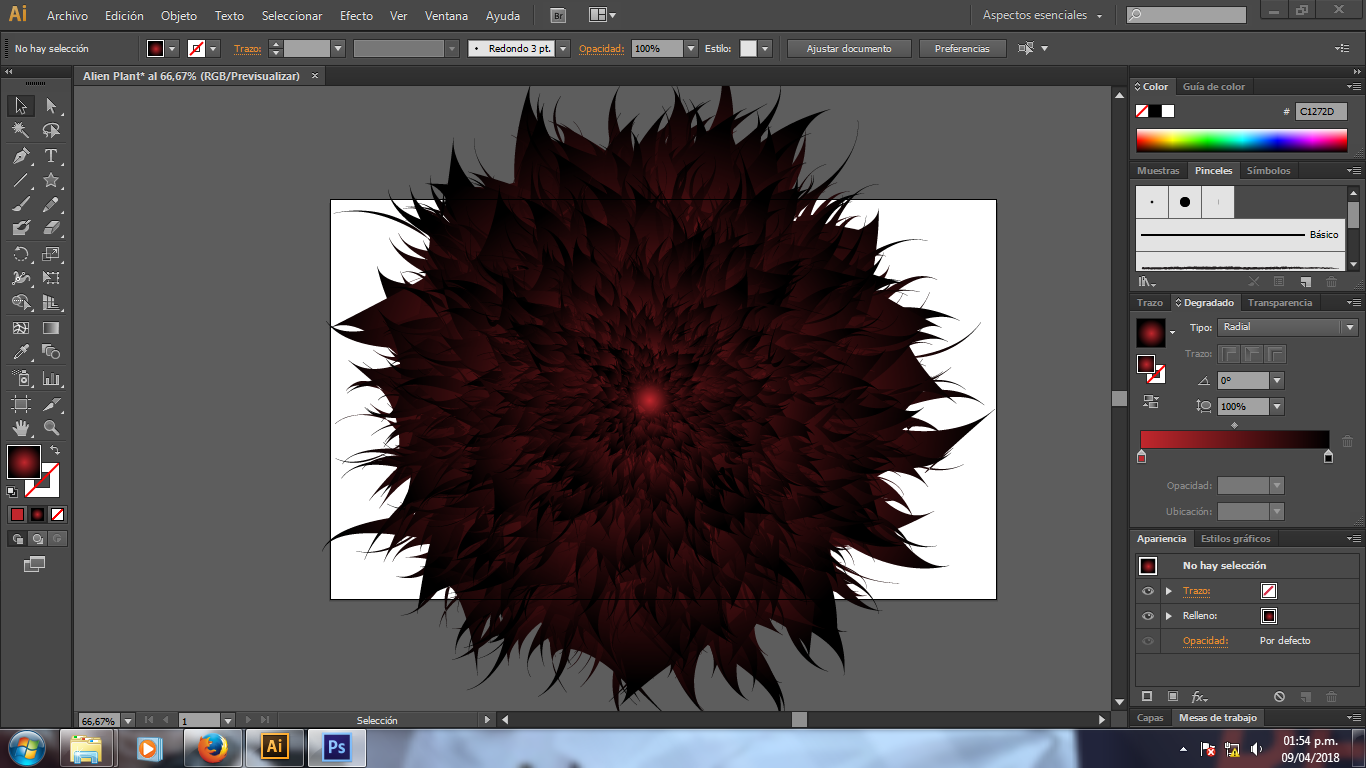Image resolution: width=1366 pixels, height=768 pixels.
Task: Click the fx add effect icon
Action: pyautogui.click(x=1200, y=696)
